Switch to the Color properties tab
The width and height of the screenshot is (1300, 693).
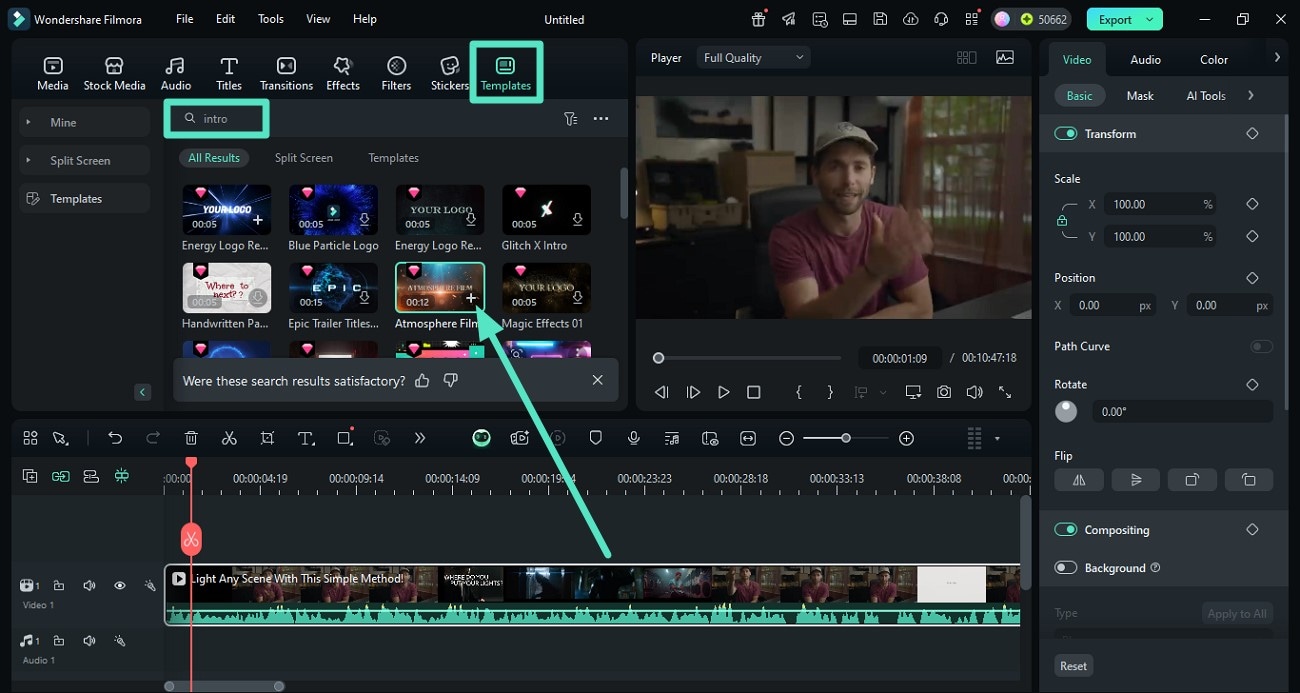[1214, 59]
